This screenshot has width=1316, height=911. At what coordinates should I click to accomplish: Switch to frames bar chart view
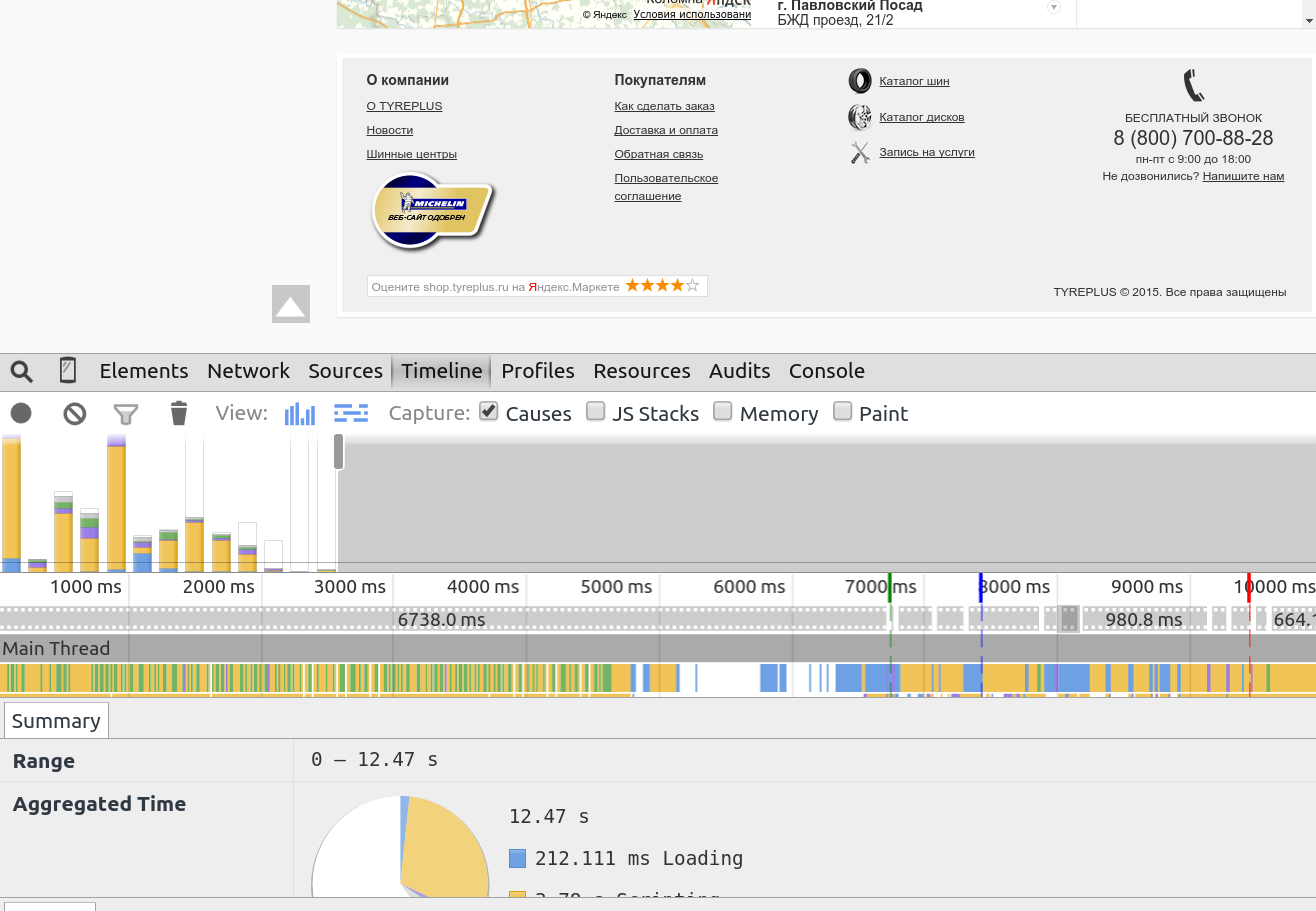[x=300, y=413]
